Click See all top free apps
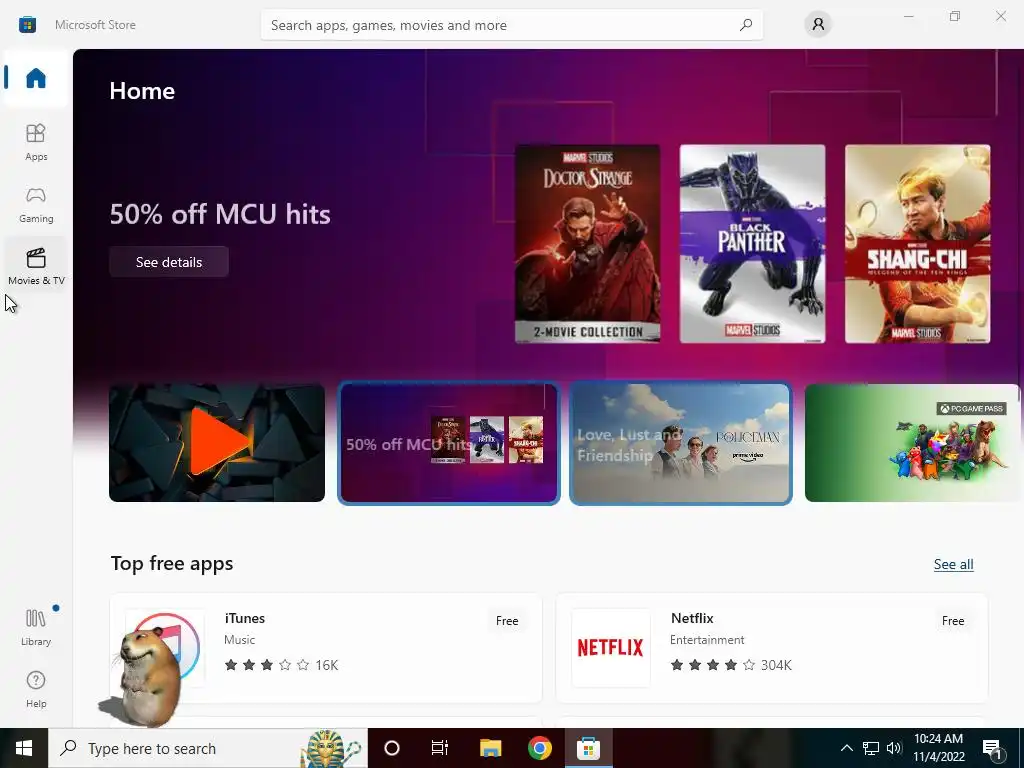This screenshot has width=1024, height=768. (953, 564)
